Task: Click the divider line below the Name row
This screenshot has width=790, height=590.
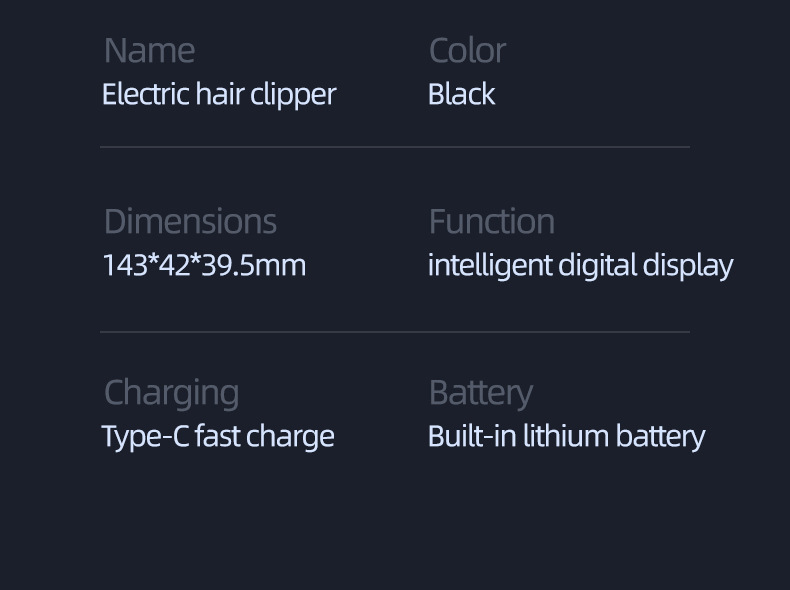Action: coord(395,147)
